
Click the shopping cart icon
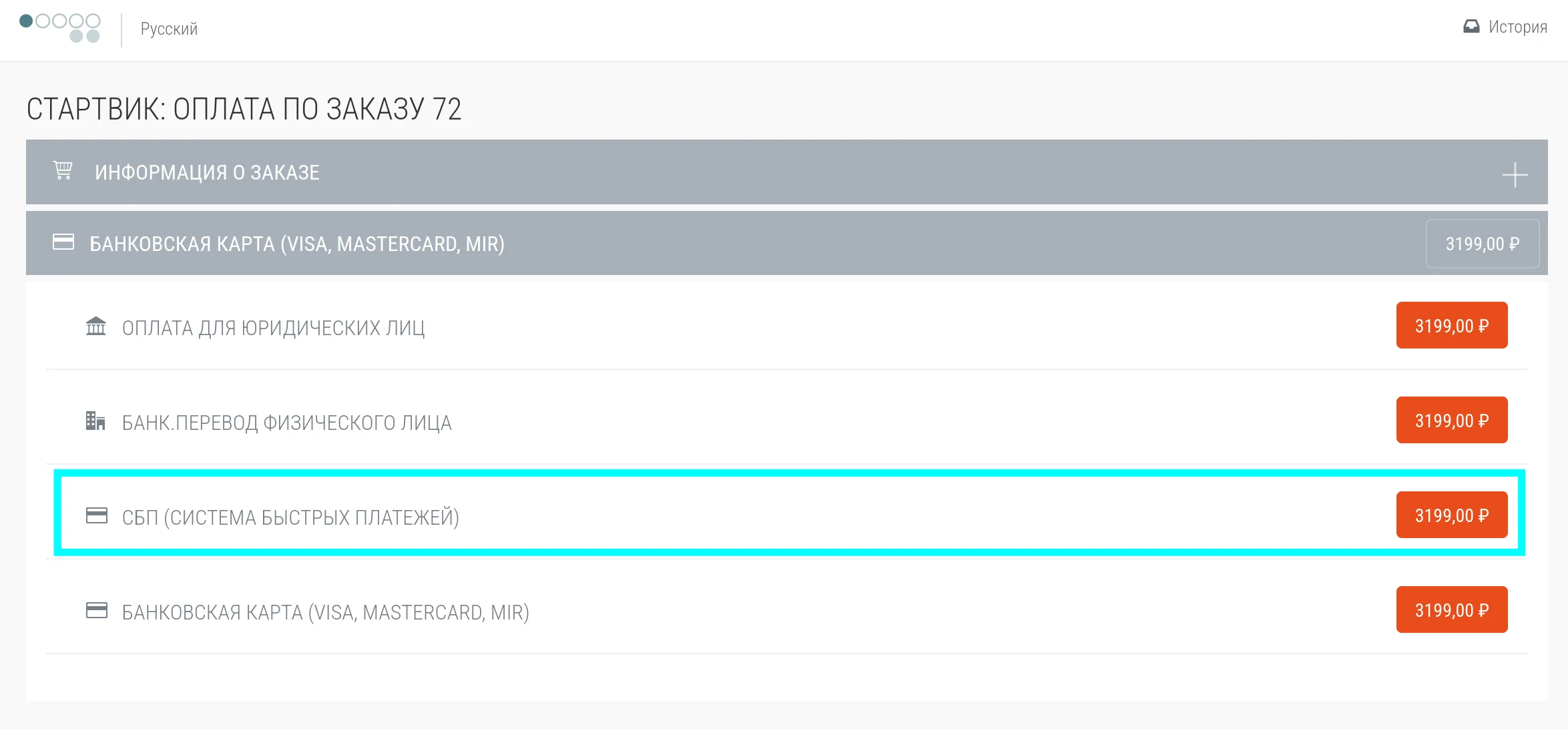click(63, 171)
